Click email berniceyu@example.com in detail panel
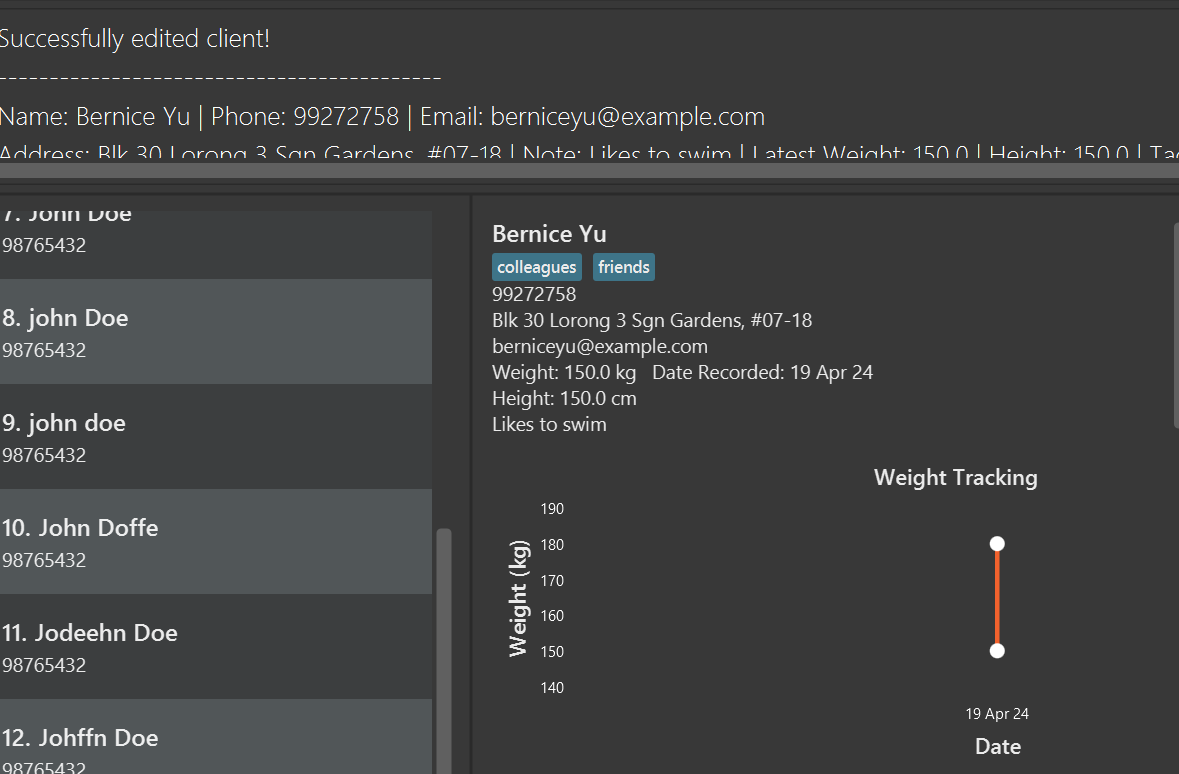 (599, 347)
